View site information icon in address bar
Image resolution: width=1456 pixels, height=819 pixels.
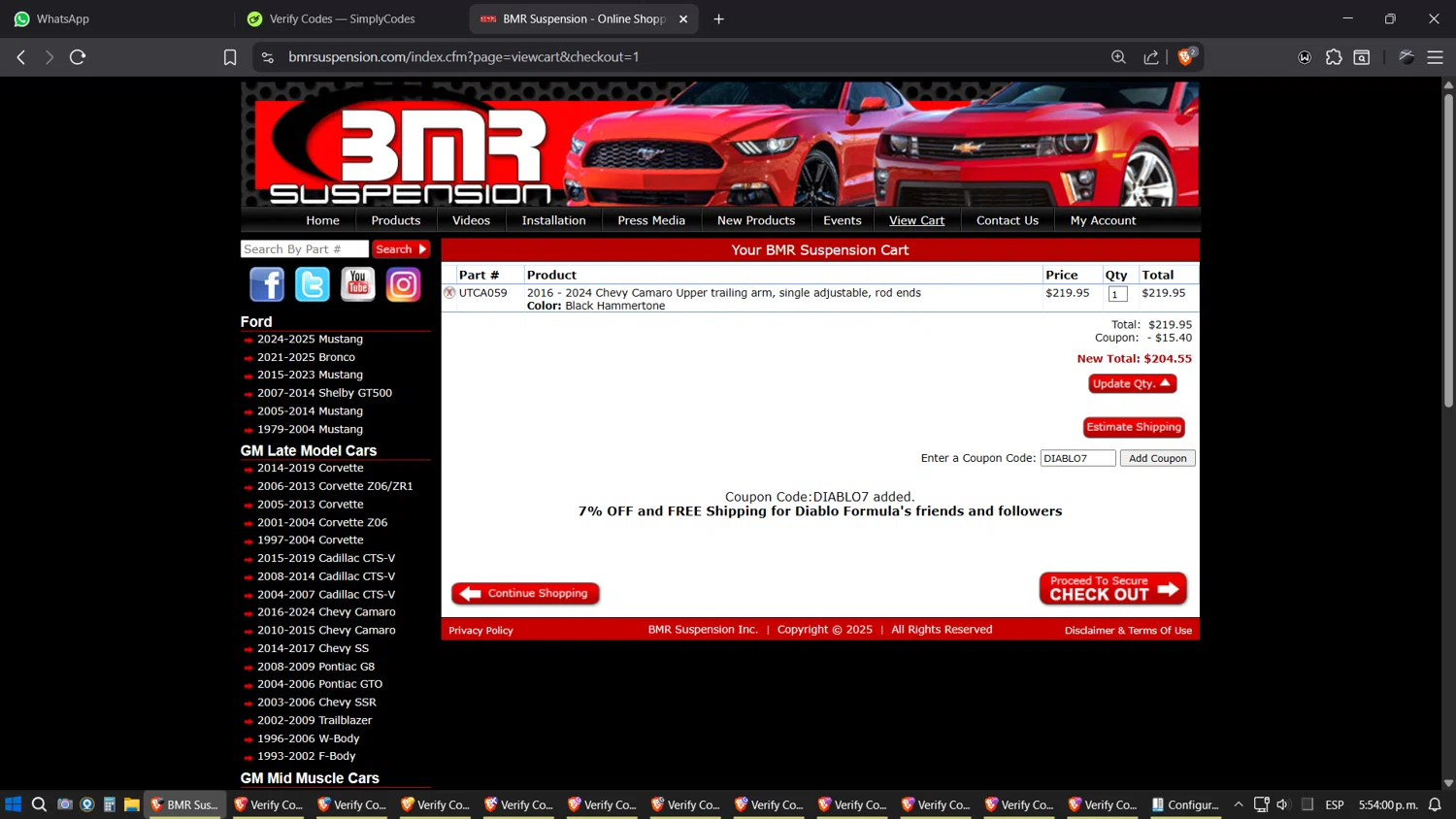[x=268, y=57]
